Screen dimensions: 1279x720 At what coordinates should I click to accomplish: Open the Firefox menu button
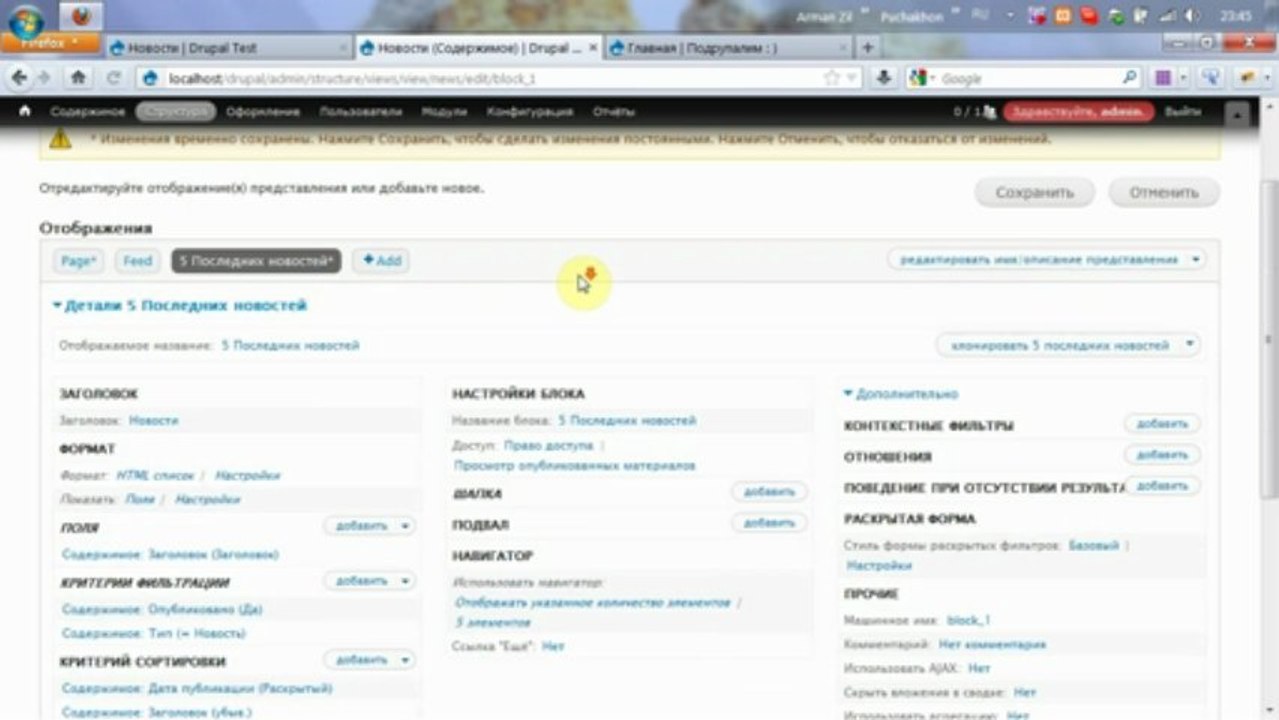[50, 43]
